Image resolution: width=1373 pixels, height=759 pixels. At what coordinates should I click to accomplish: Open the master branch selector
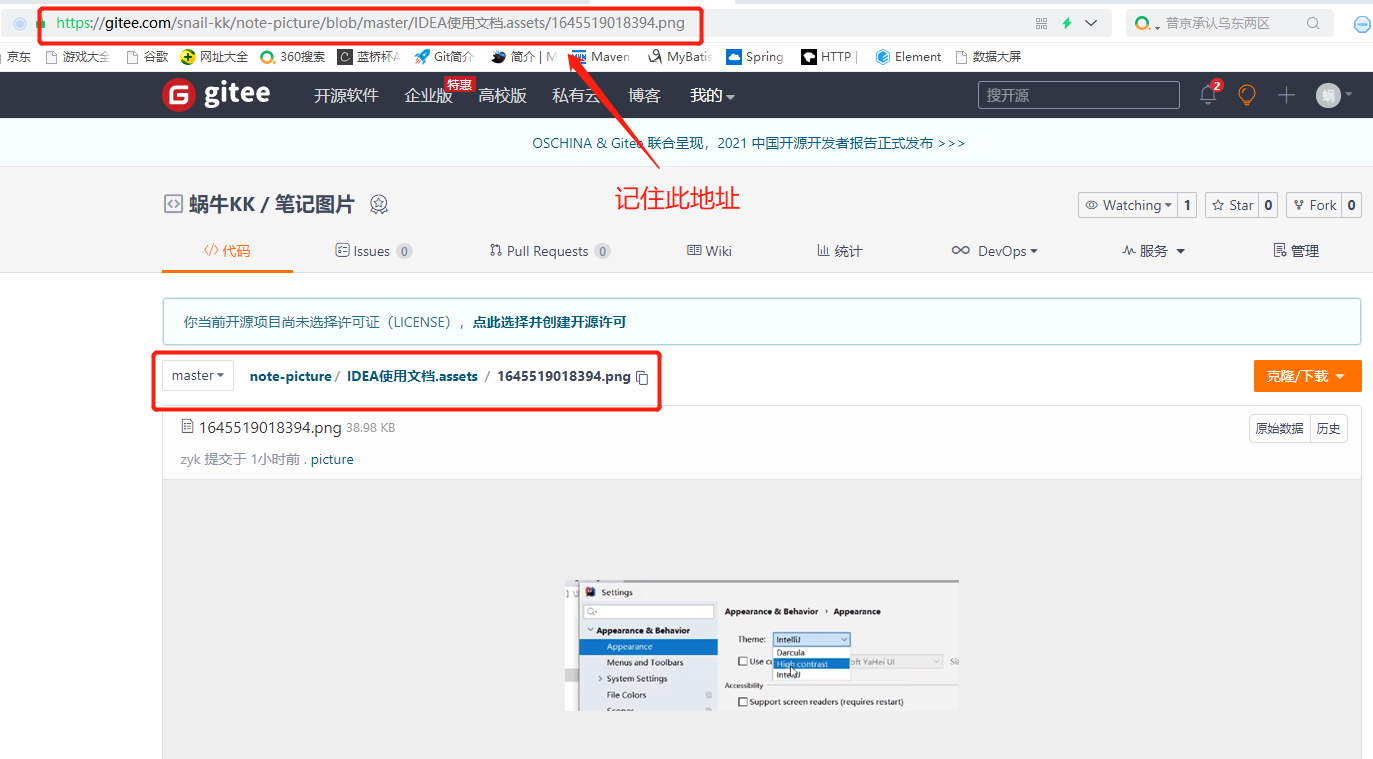click(x=198, y=376)
